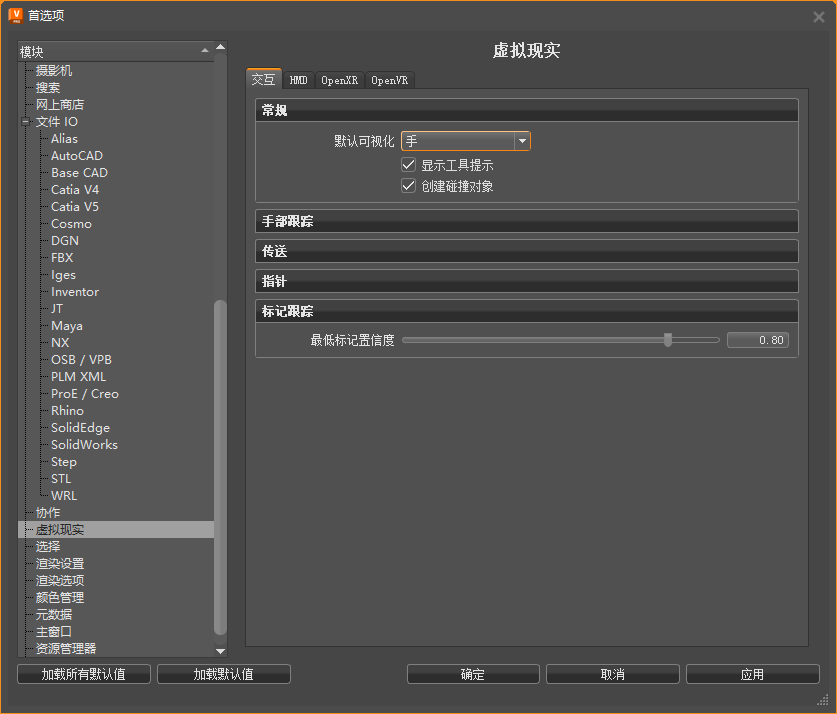
Task: Select 协作 in the module tree
Action: [48, 513]
